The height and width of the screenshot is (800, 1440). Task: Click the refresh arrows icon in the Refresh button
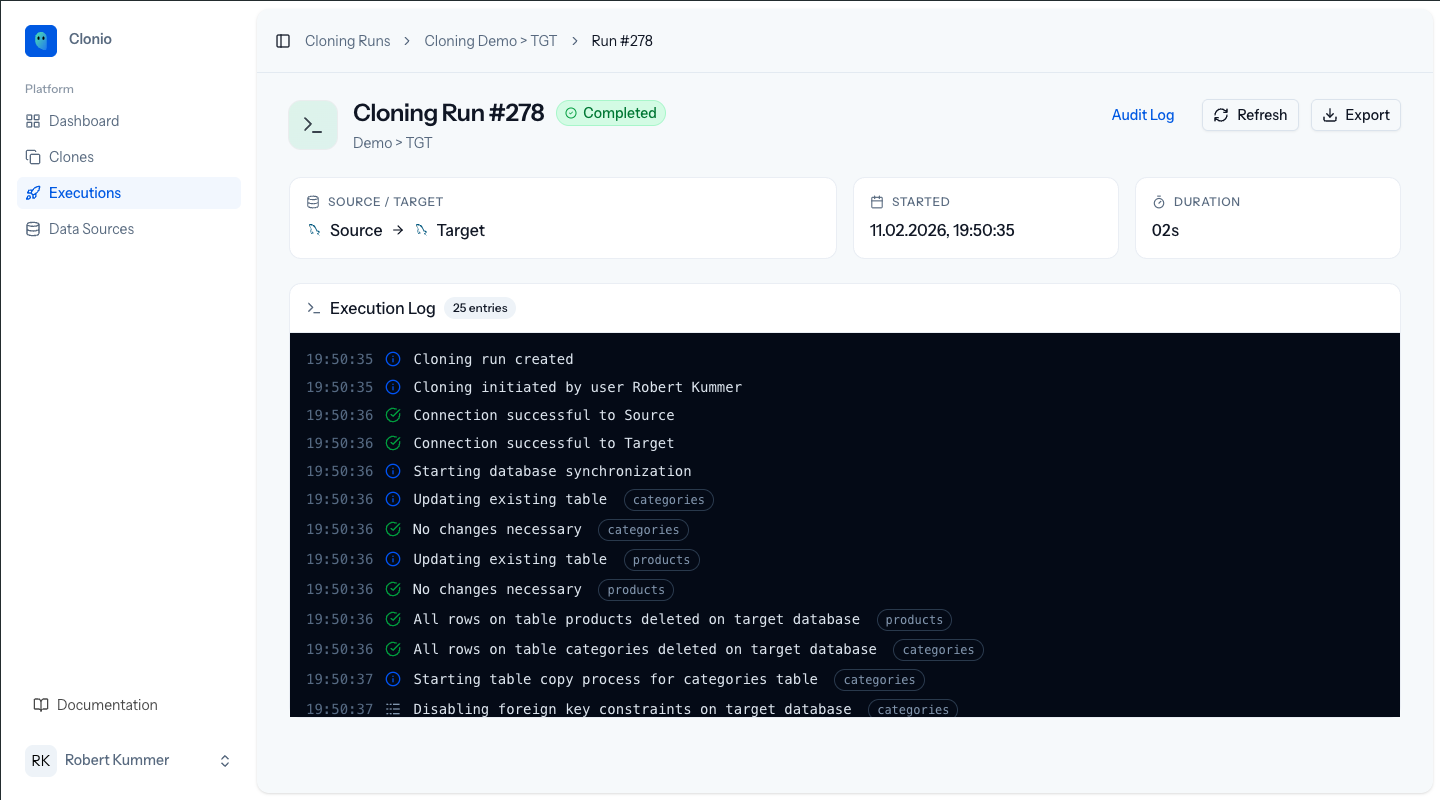click(x=1221, y=115)
